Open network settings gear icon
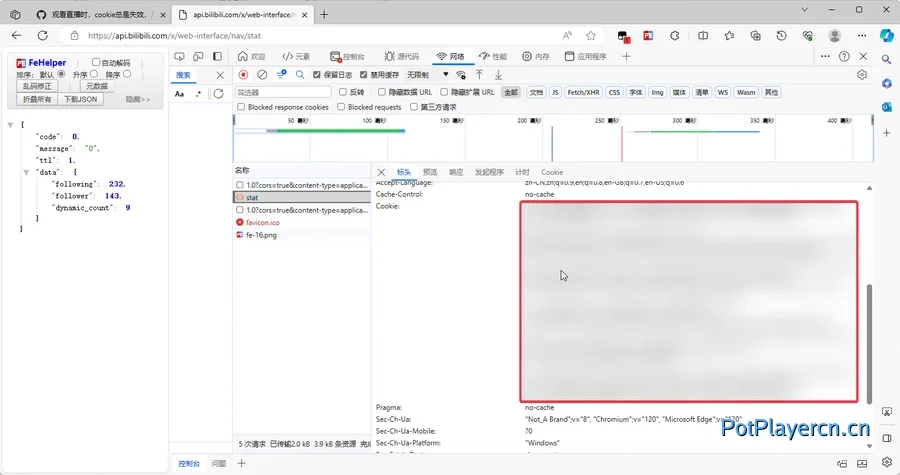 (862, 75)
